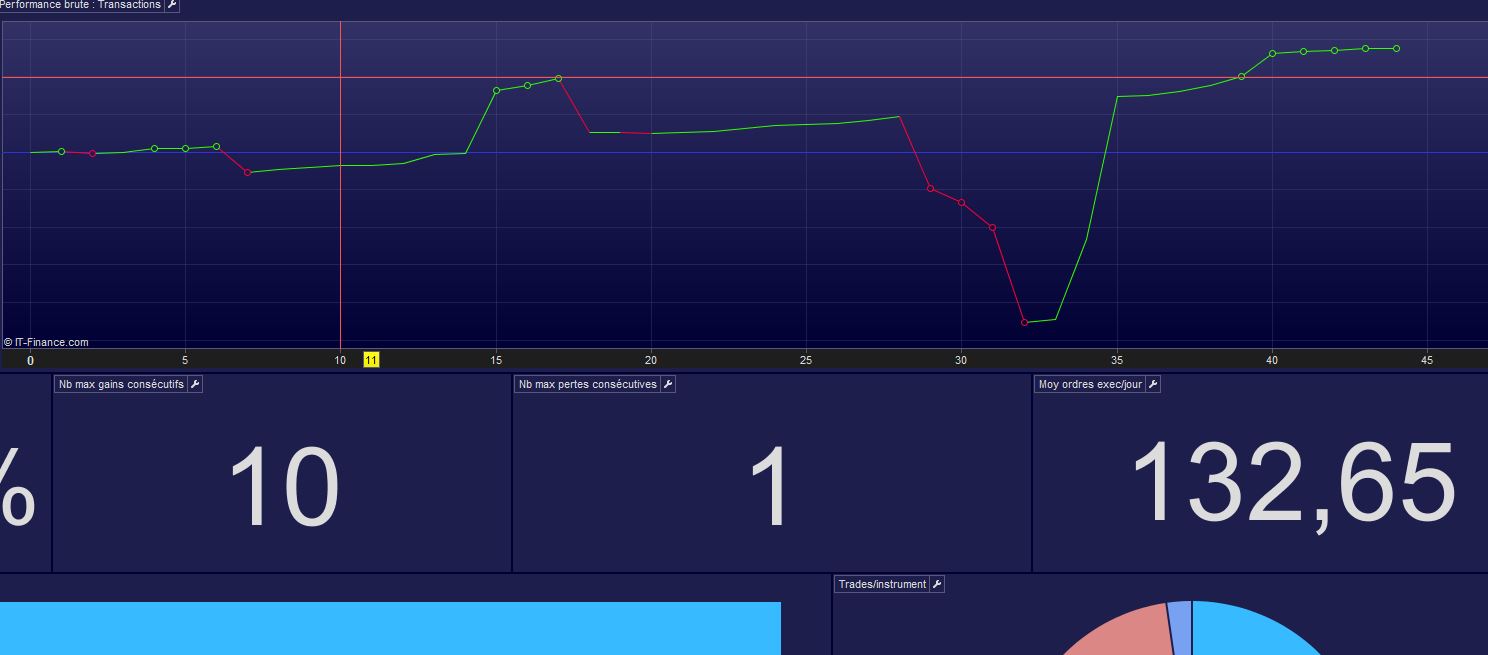The image size is (1488, 655).
Task: Click the green data point at transaction 17
Action: point(558,78)
